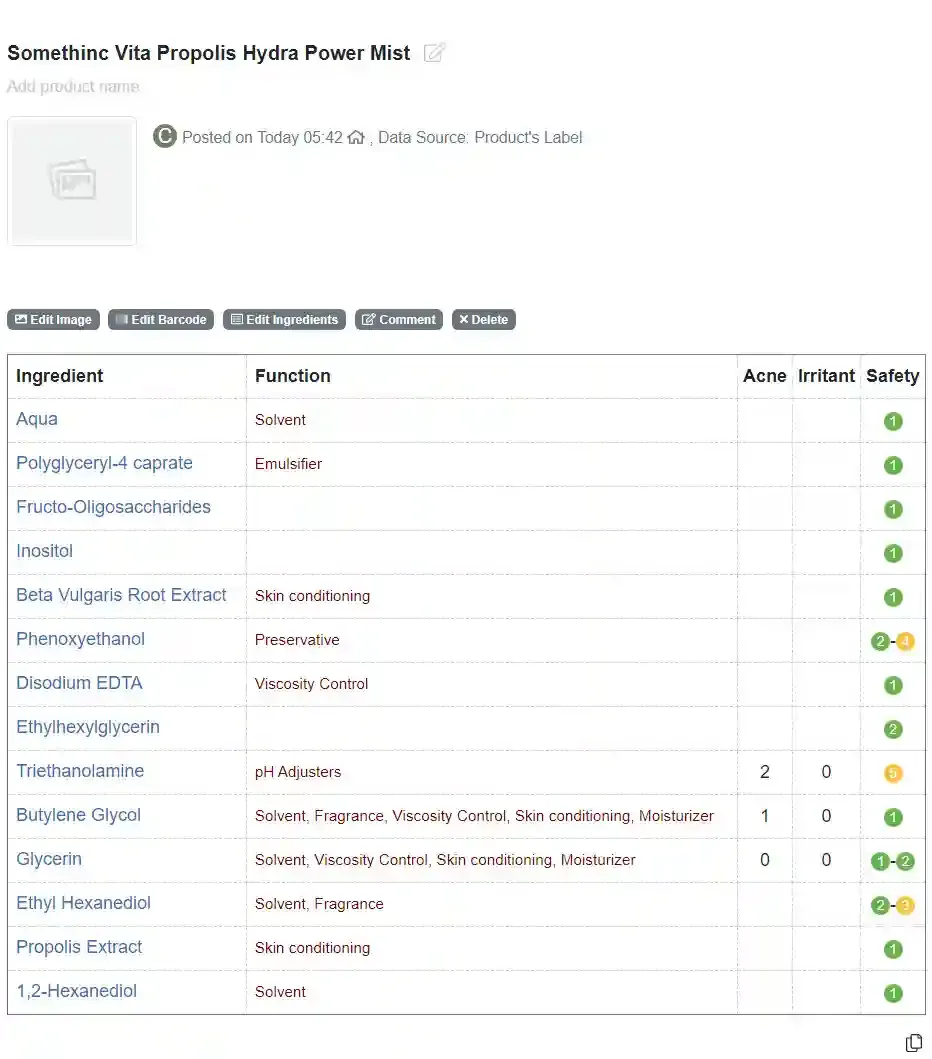The width and height of the screenshot is (932, 1059).
Task: Open the Disodium EDTA link
Action: [79, 683]
